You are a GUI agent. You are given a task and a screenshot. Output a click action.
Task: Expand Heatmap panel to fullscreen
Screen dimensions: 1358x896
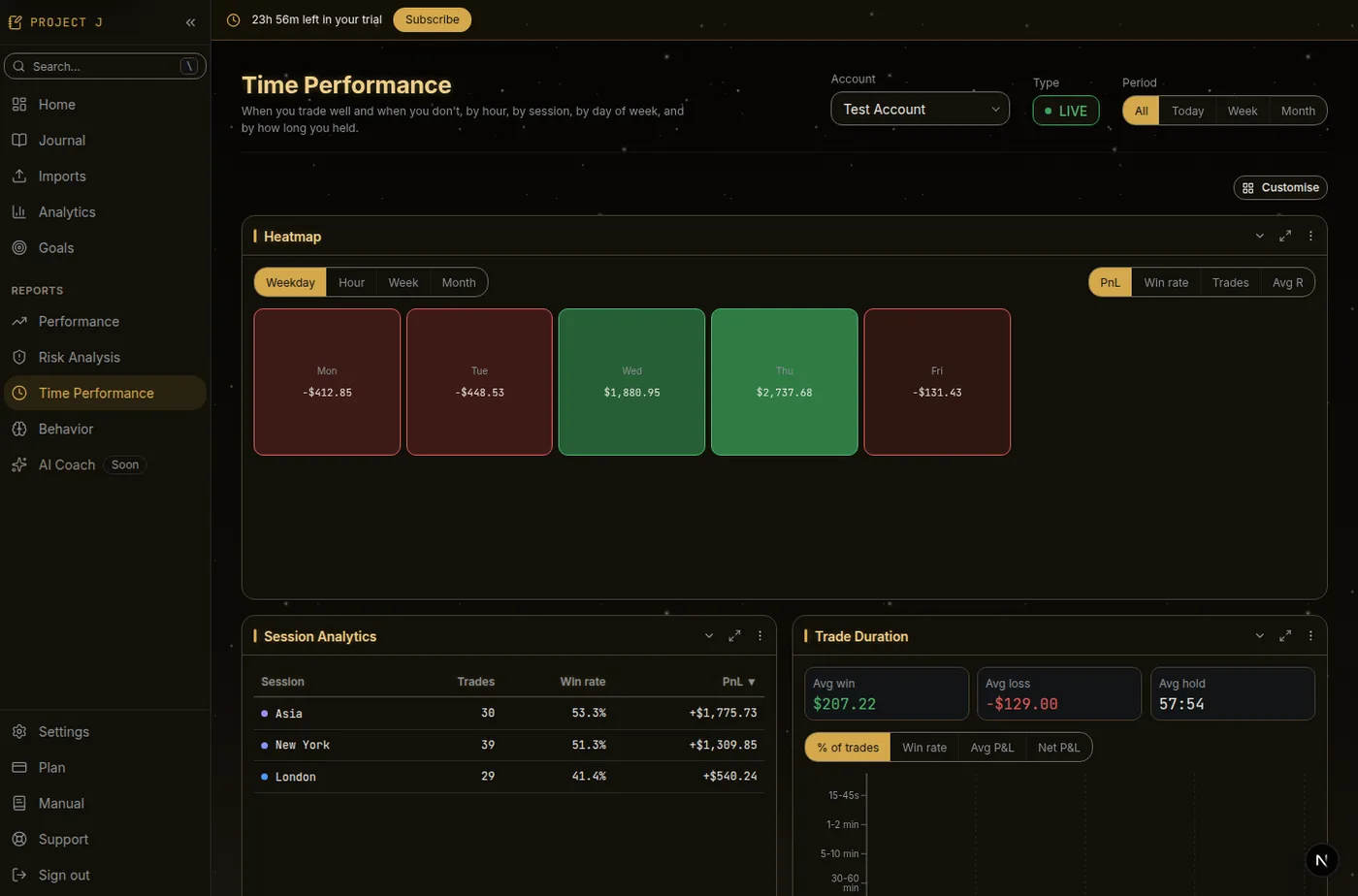(1285, 236)
